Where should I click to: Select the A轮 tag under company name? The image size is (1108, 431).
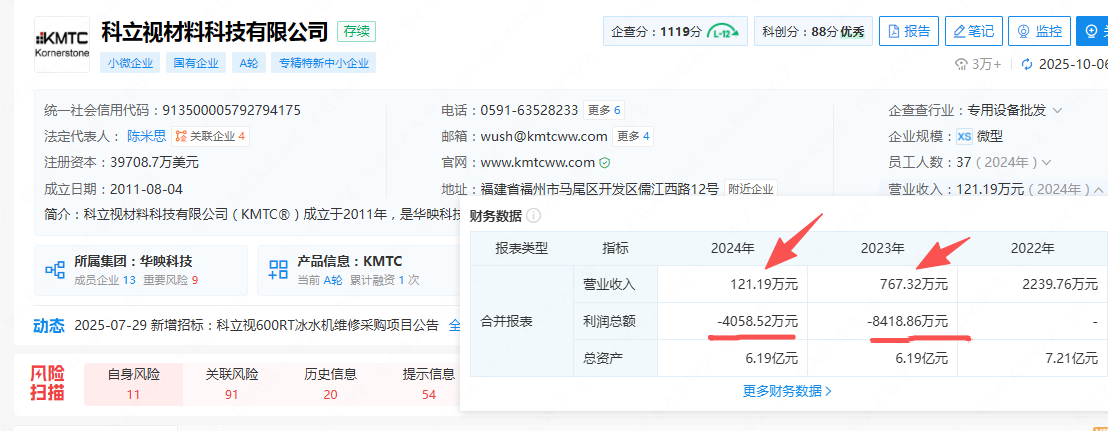point(249,63)
